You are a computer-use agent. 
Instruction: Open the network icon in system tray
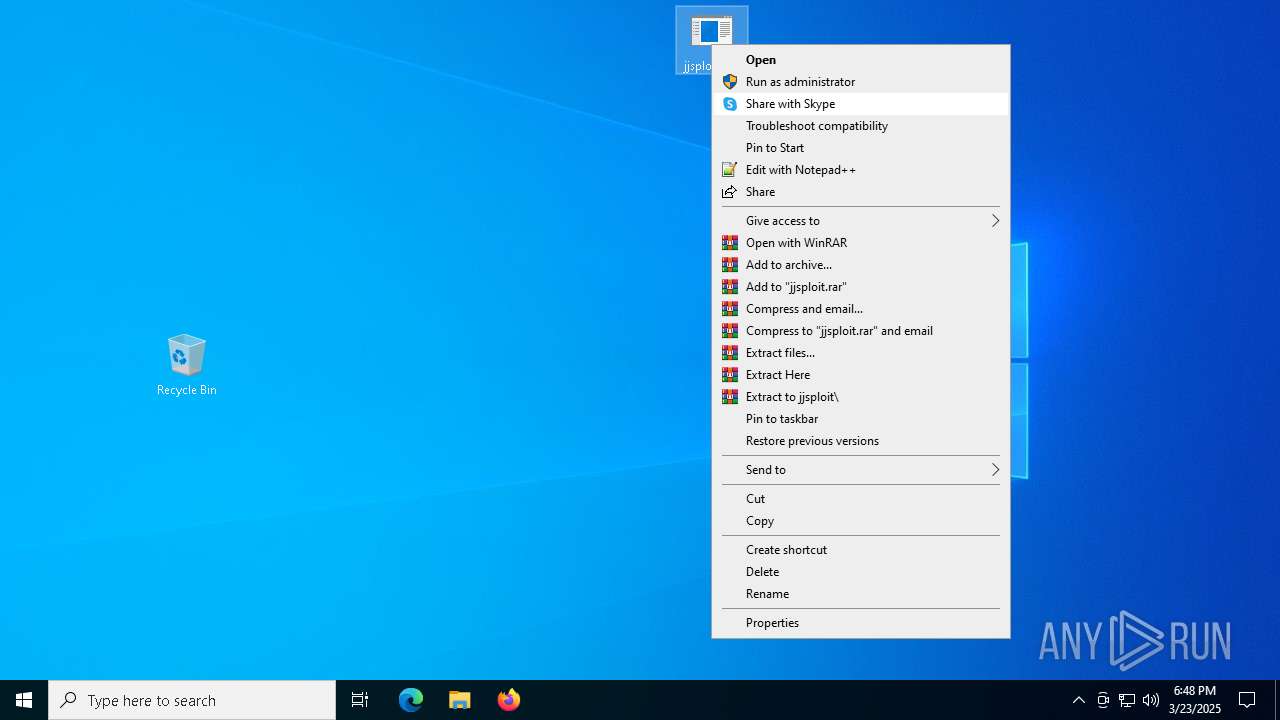pyautogui.click(x=1127, y=700)
